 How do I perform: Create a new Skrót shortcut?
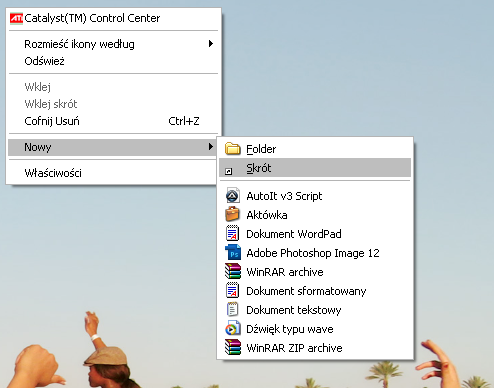point(315,168)
